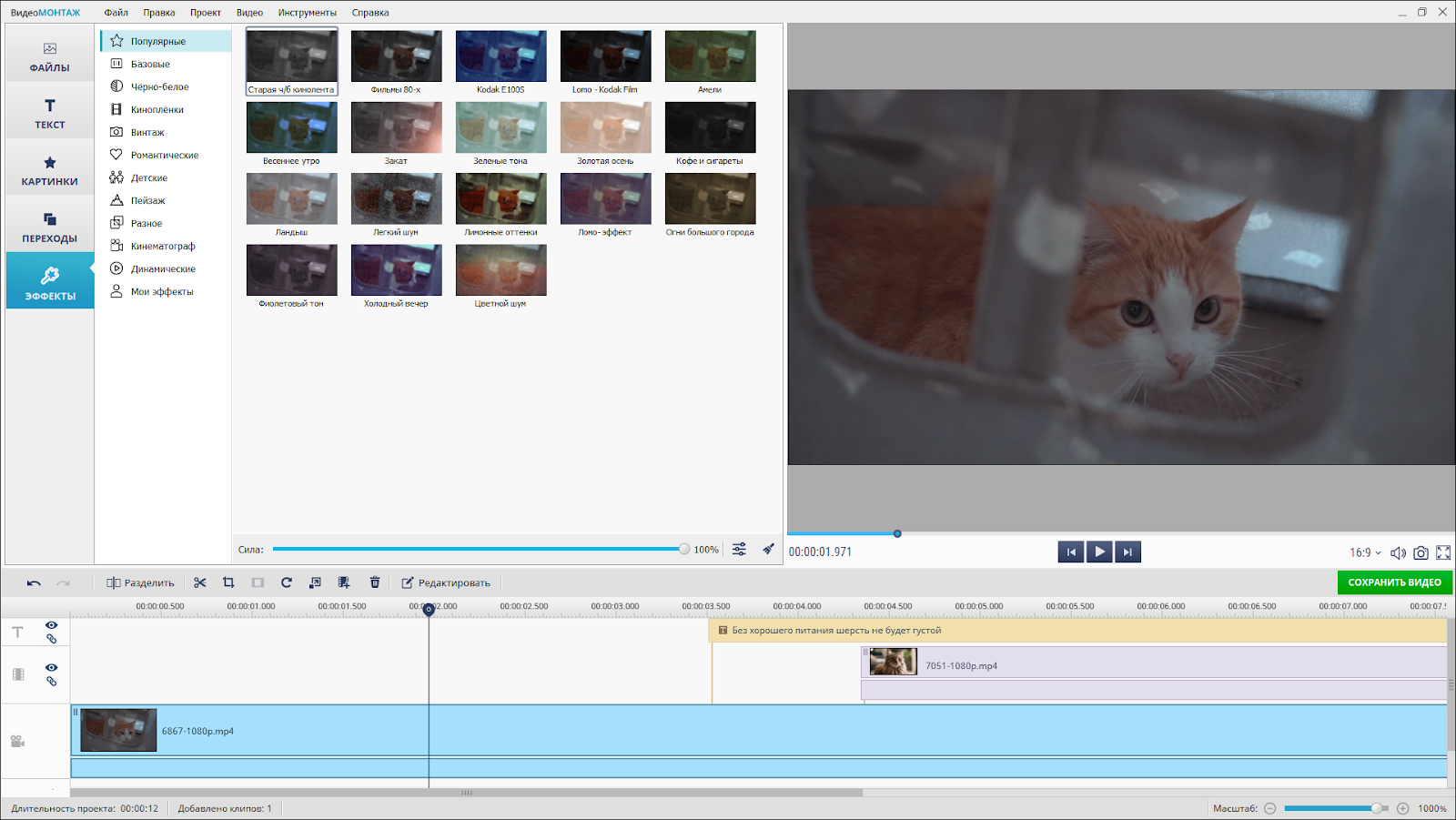Click the Разделить split button
Image resolution: width=1456 pixels, height=820 pixels.
tap(140, 582)
